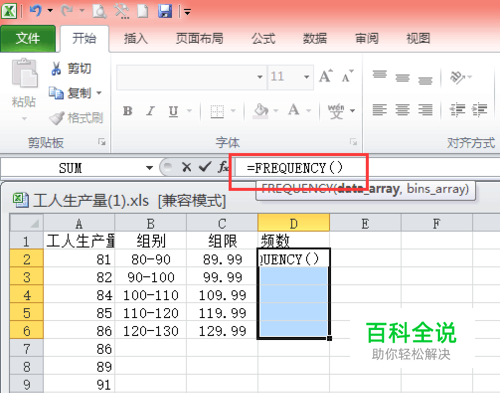Click 剪切 to cut selection
The image size is (500, 393).
(x=71, y=69)
